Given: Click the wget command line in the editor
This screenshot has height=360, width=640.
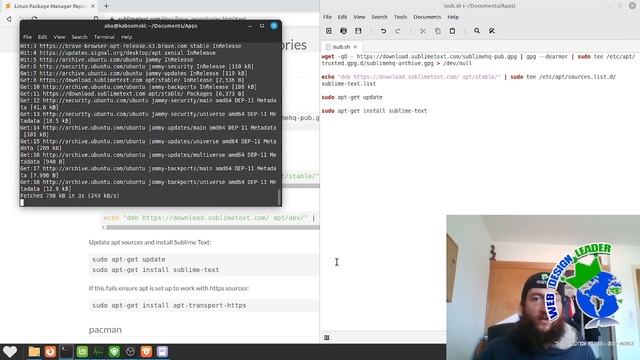Looking at the screenshot, I should tap(478, 60).
